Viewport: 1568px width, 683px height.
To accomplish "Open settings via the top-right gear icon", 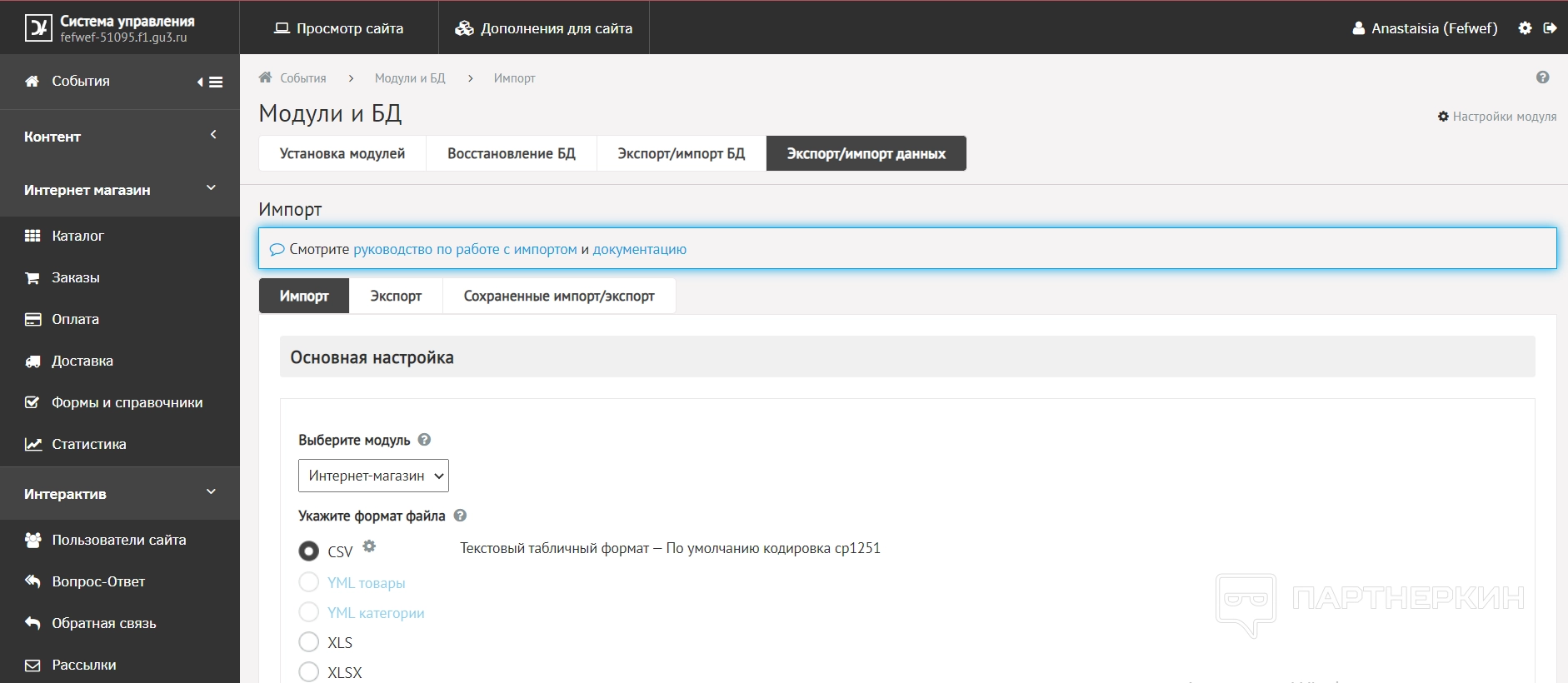I will (1525, 27).
